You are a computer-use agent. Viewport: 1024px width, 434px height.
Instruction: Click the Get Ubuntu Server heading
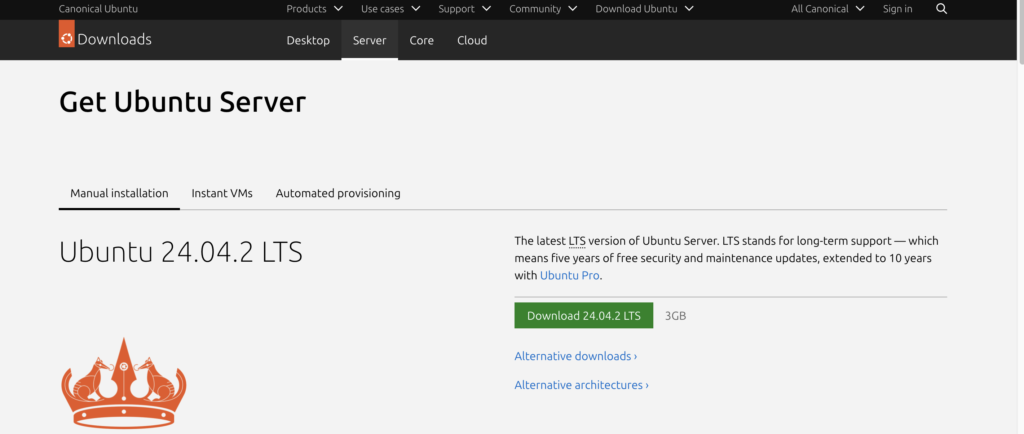(x=182, y=102)
